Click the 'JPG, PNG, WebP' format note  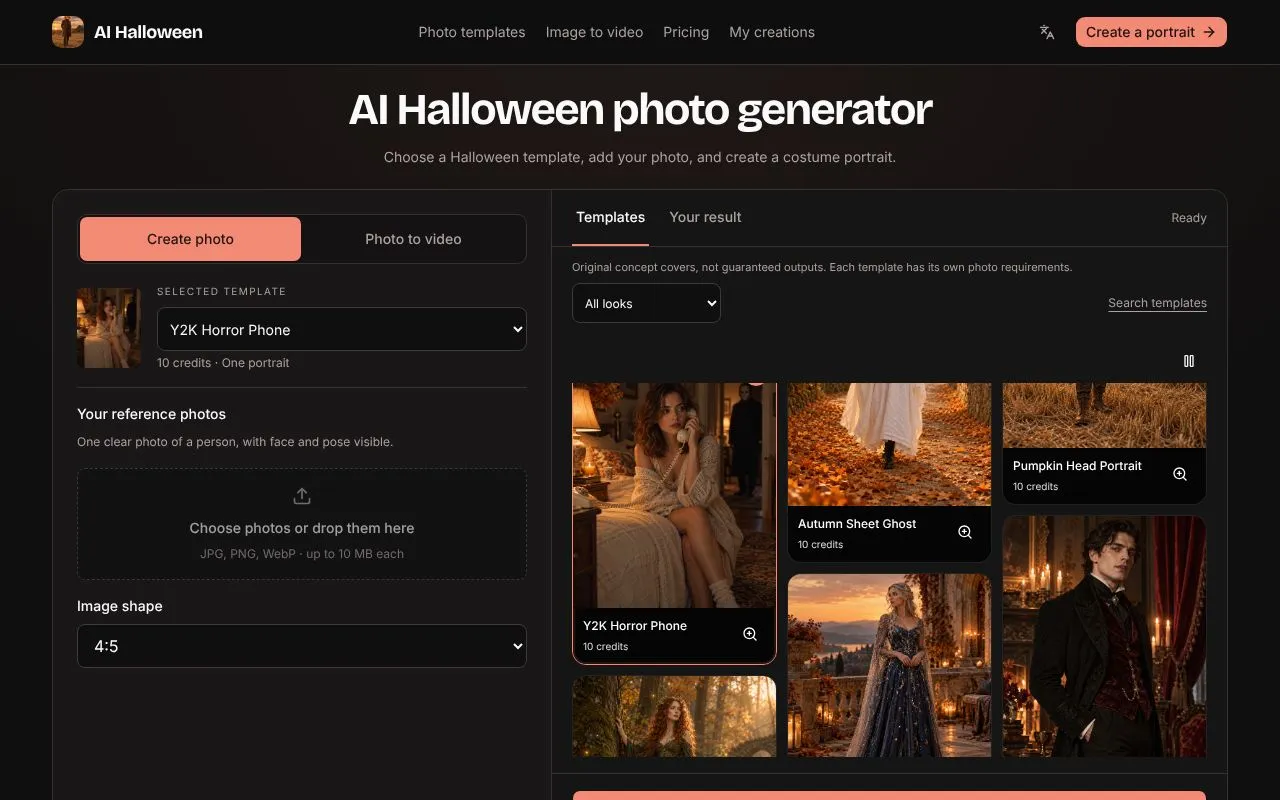point(302,554)
